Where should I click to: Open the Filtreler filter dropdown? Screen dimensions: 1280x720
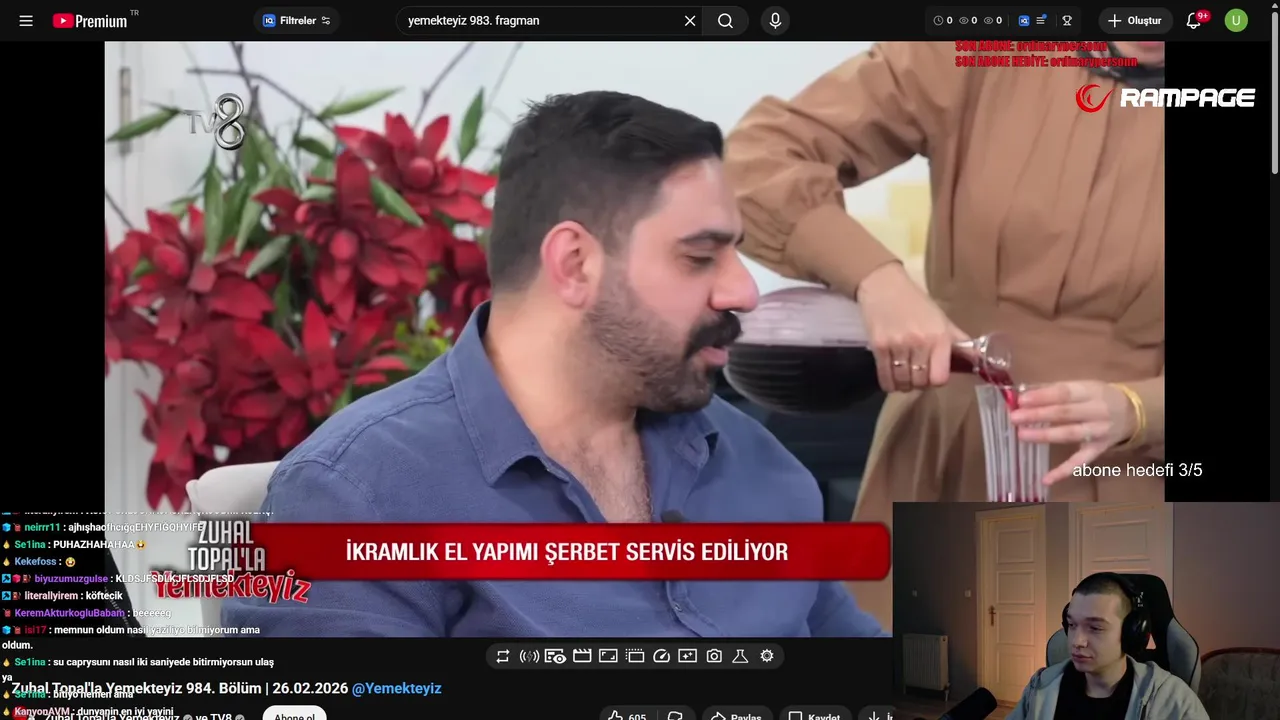click(x=296, y=21)
